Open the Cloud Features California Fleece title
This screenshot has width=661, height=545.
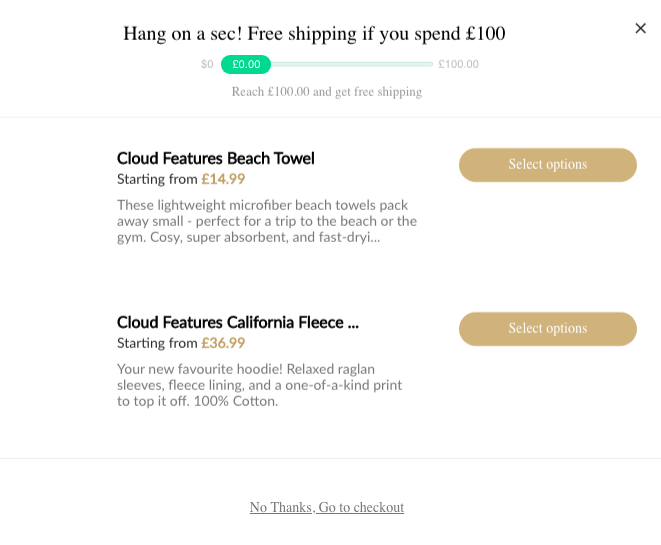[x=237, y=322]
